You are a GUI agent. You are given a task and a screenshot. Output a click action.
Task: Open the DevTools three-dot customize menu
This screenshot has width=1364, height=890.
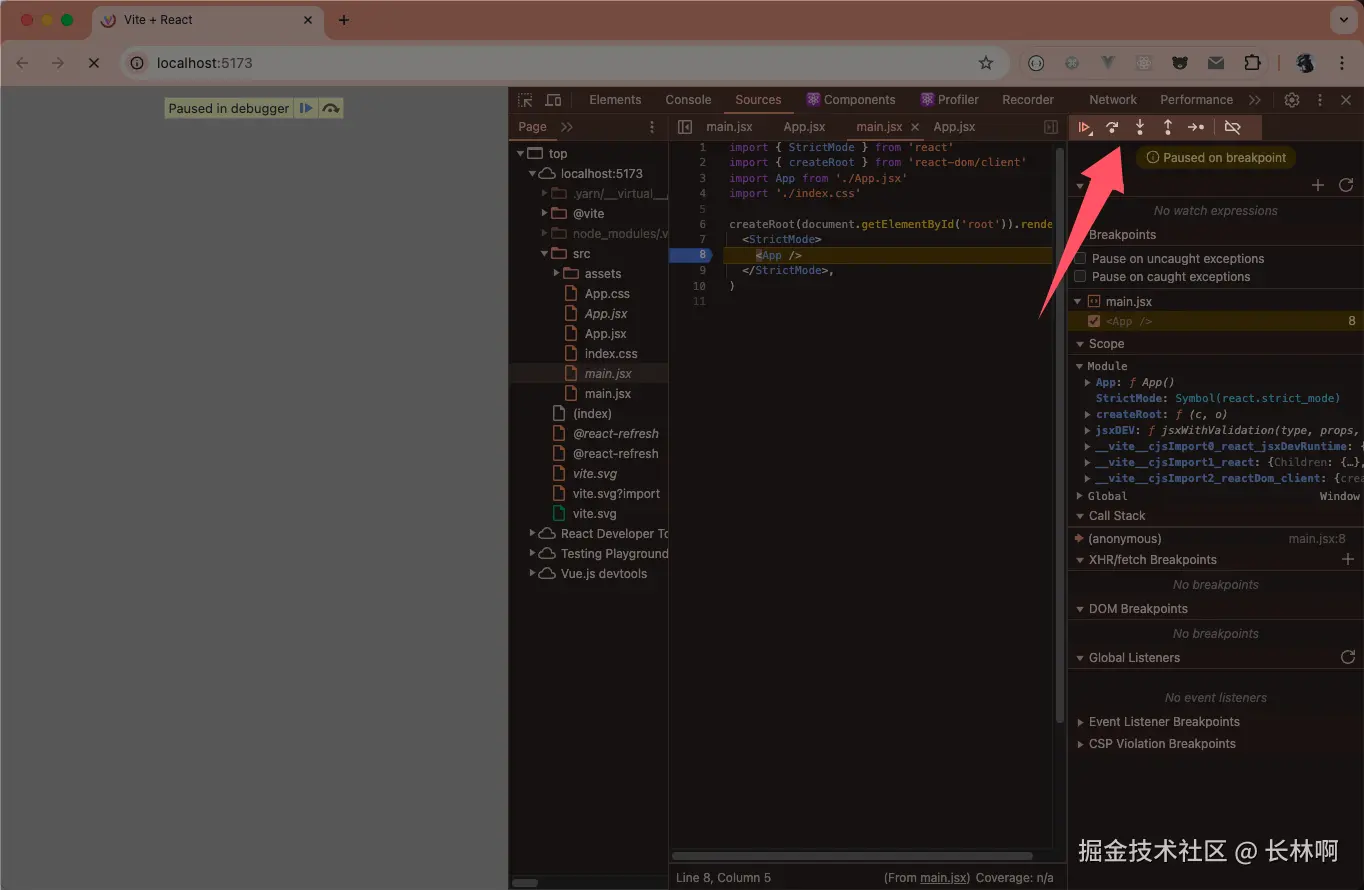(1320, 100)
